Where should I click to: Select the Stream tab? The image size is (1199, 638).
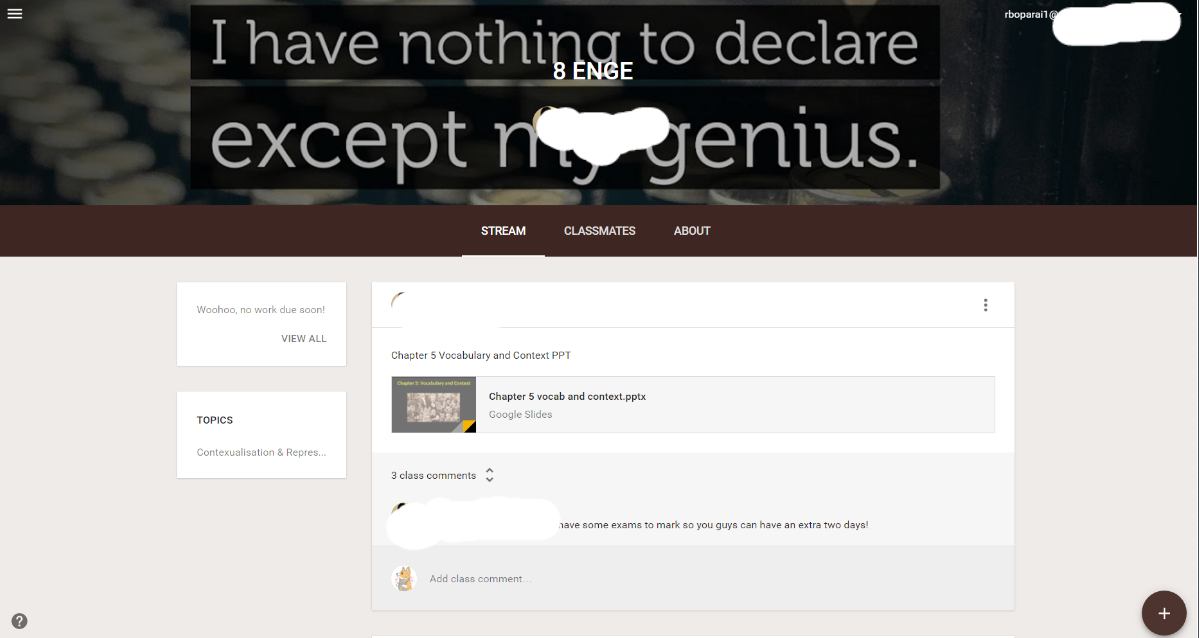point(503,230)
